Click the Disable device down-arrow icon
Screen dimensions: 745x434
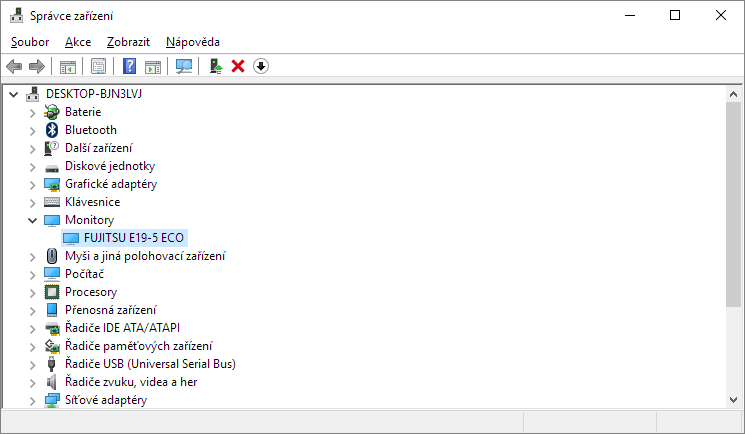click(x=261, y=66)
